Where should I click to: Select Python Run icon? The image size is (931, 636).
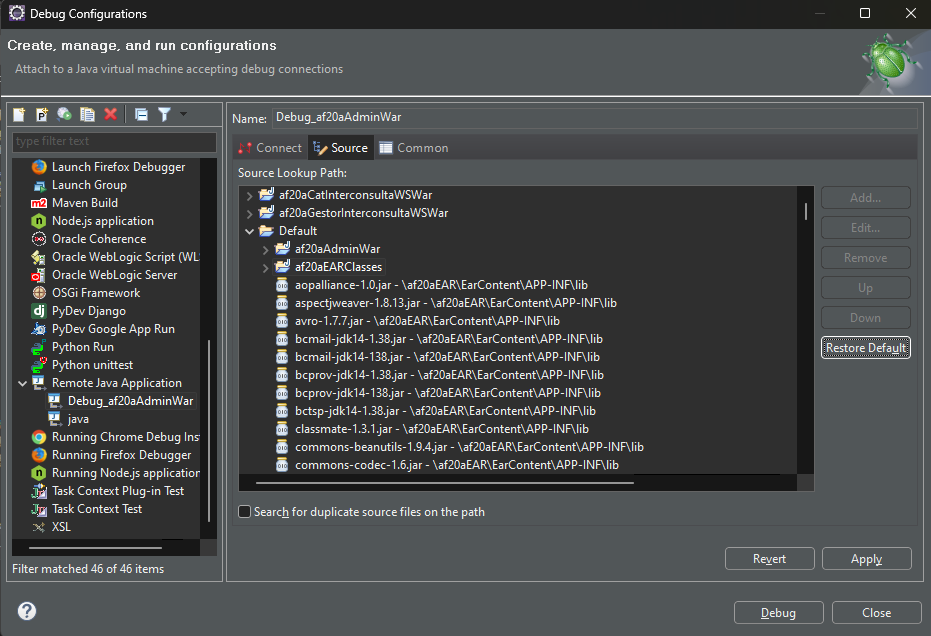(x=39, y=347)
